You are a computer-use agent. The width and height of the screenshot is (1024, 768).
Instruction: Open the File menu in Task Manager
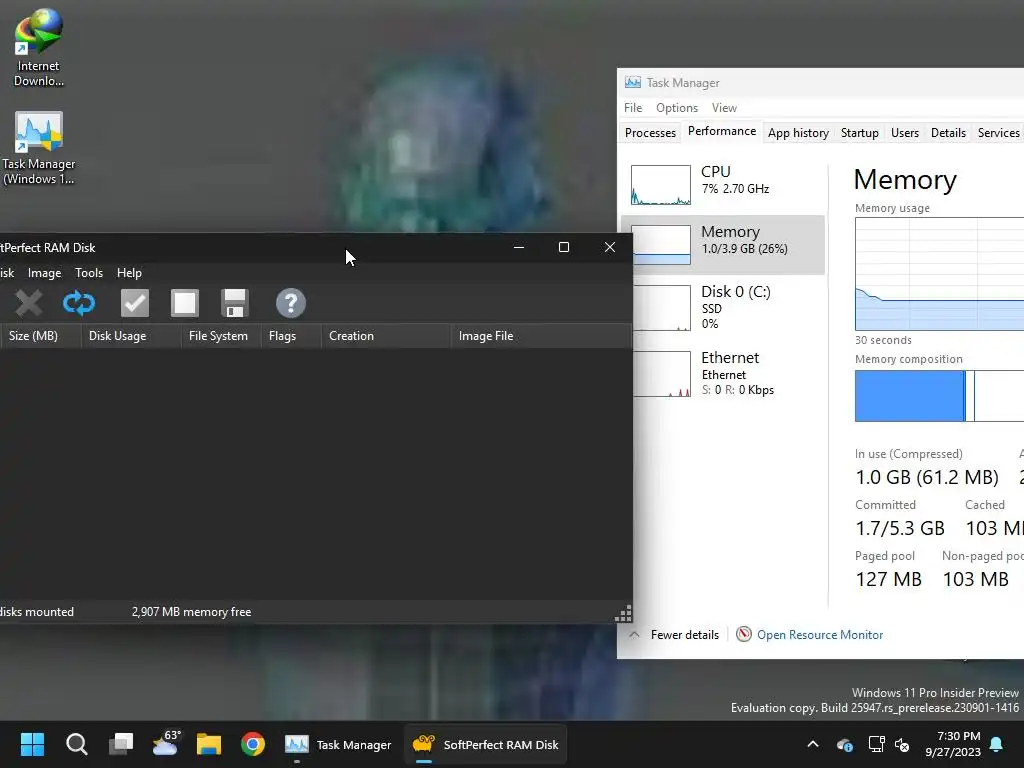633,108
